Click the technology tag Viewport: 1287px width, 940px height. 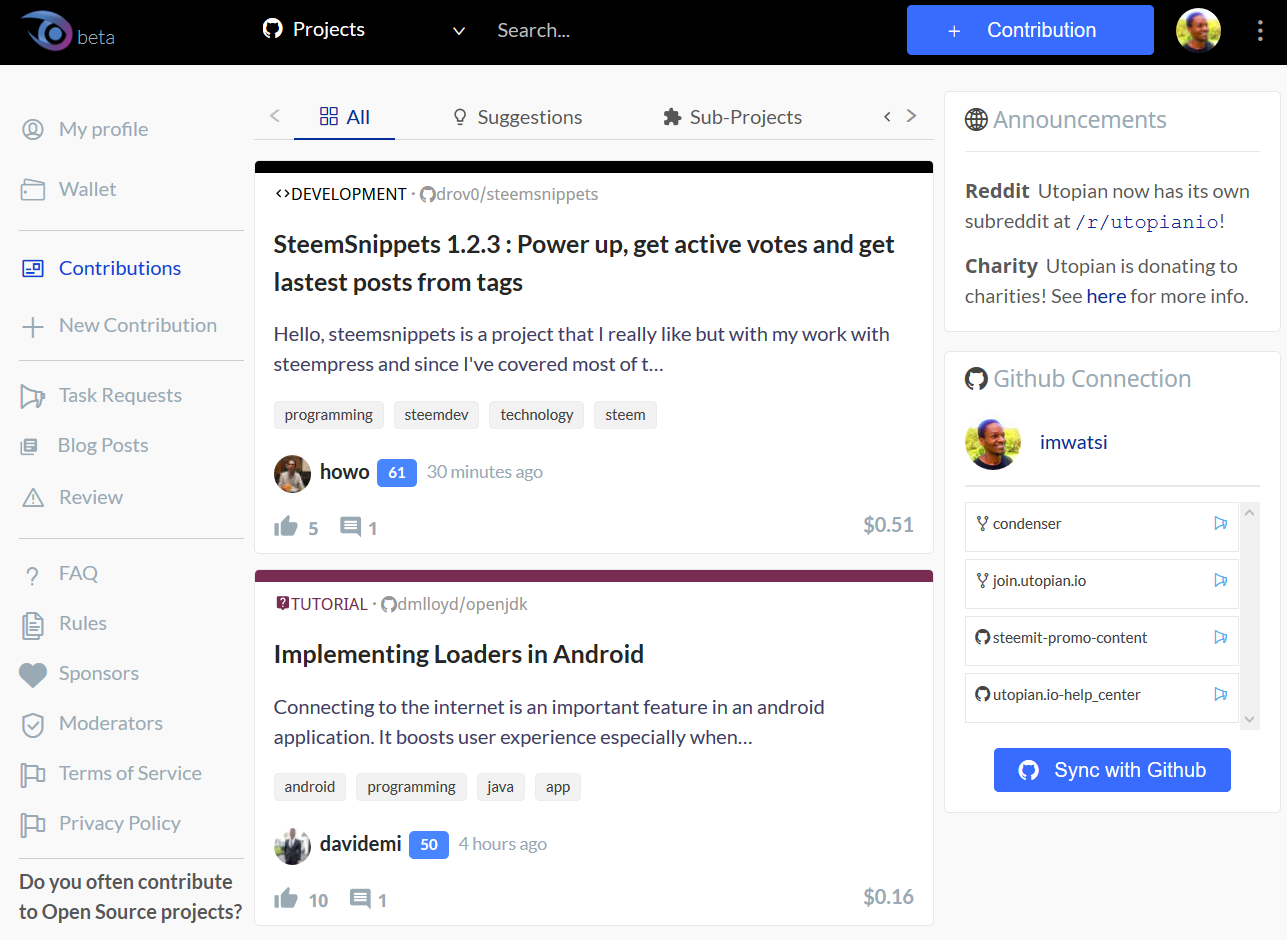pyautogui.click(x=537, y=415)
